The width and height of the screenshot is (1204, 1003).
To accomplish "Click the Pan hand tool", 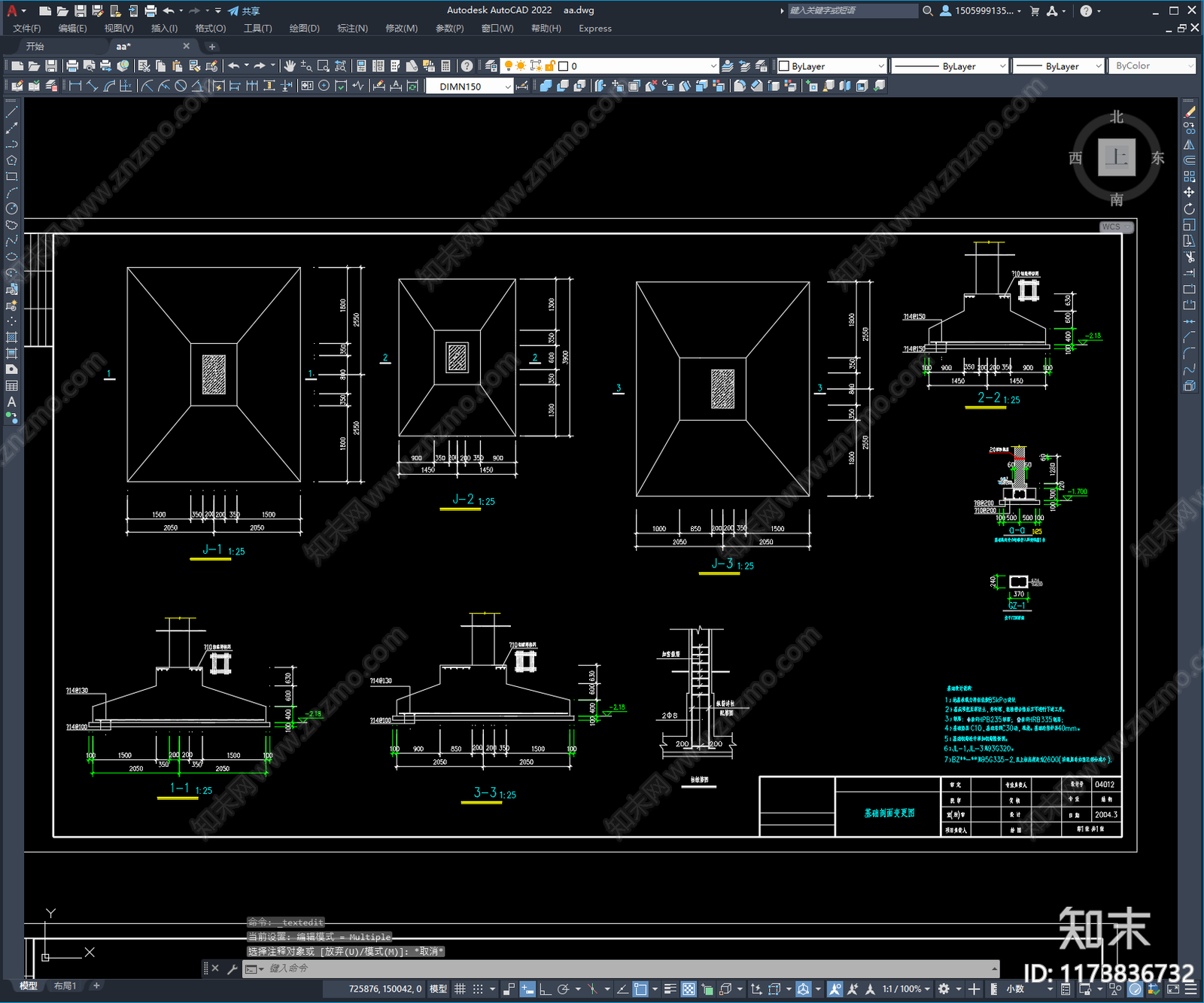I will (290, 66).
